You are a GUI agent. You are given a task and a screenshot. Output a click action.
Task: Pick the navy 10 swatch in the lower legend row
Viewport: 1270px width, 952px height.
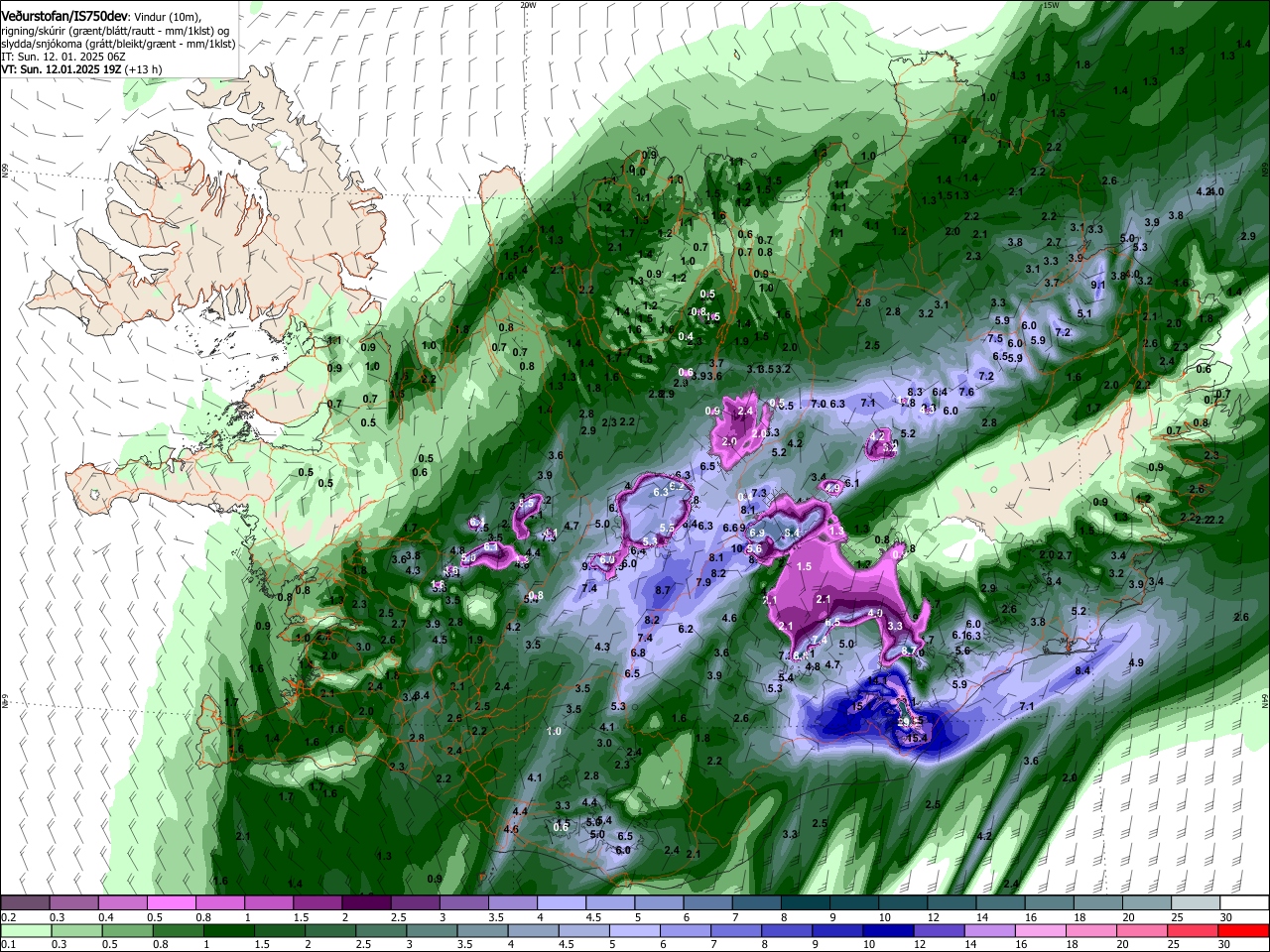[889, 930]
